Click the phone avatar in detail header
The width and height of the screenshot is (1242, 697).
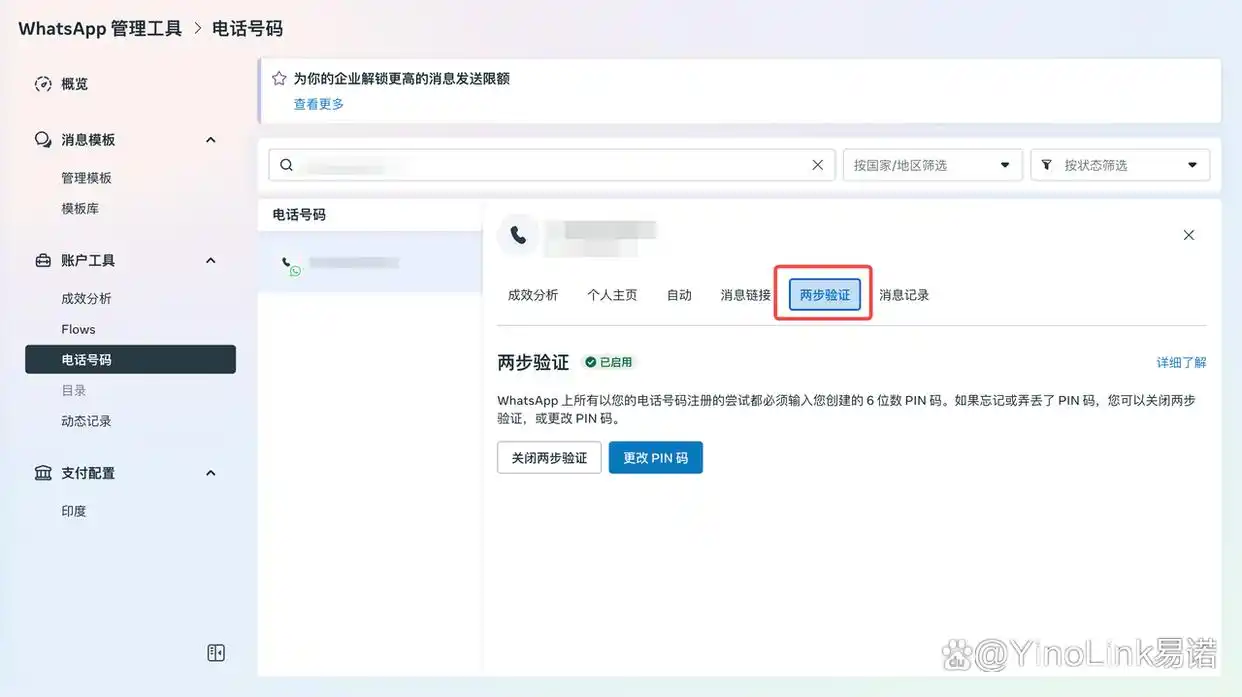coord(518,235)
